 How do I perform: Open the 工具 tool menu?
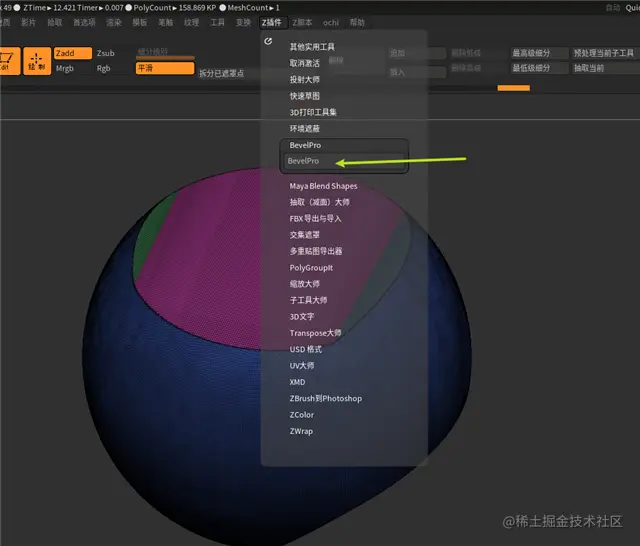tap(217, 22)
